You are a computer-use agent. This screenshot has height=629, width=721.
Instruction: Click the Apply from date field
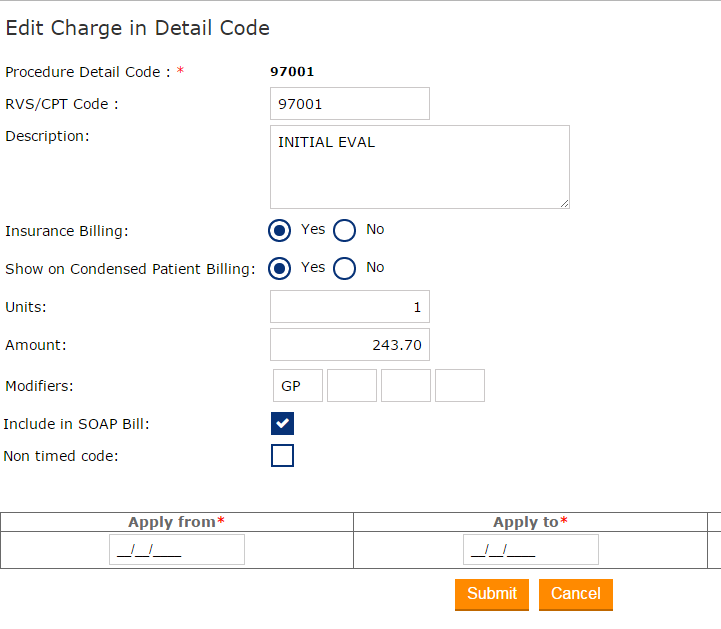click(x=176, y=550)
